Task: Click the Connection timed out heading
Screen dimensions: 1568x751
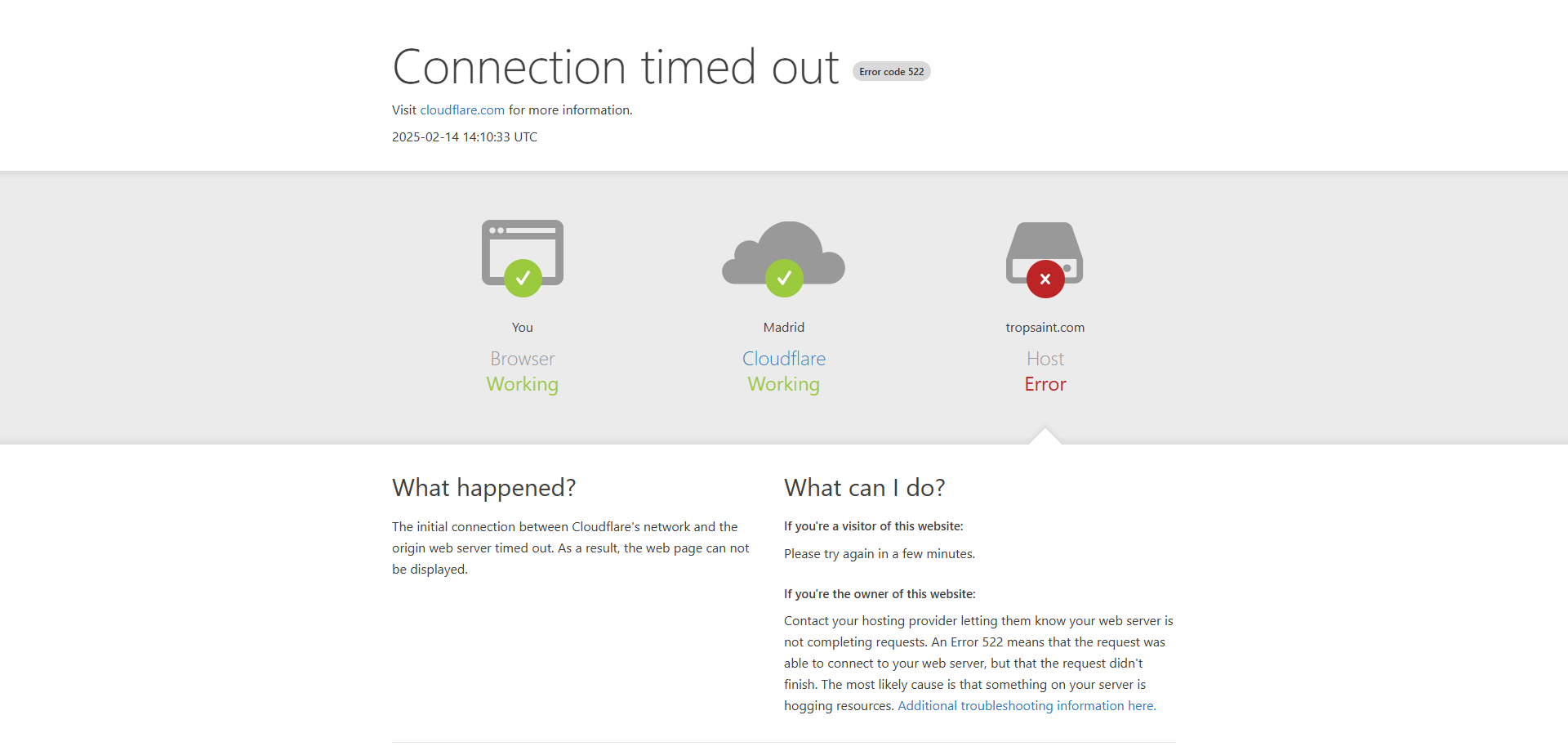Action: (616, 67)
